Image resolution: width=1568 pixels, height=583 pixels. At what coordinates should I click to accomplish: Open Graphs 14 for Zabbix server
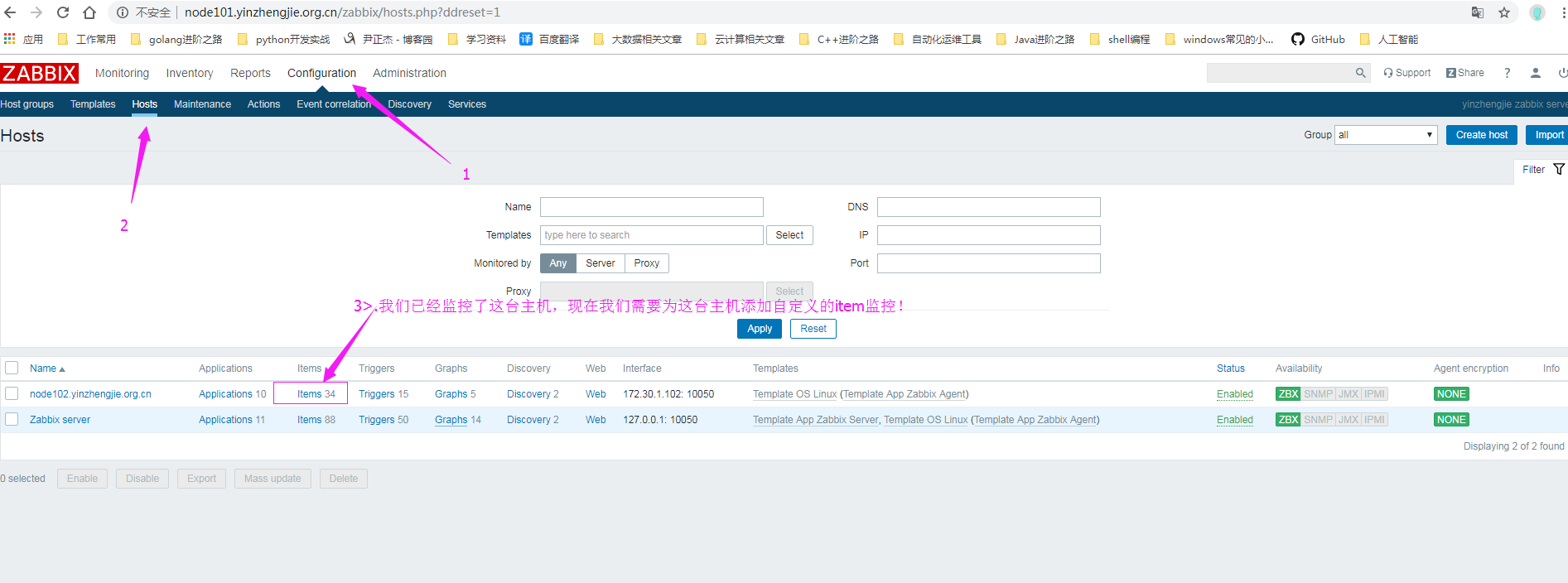[x=458, y=420]
